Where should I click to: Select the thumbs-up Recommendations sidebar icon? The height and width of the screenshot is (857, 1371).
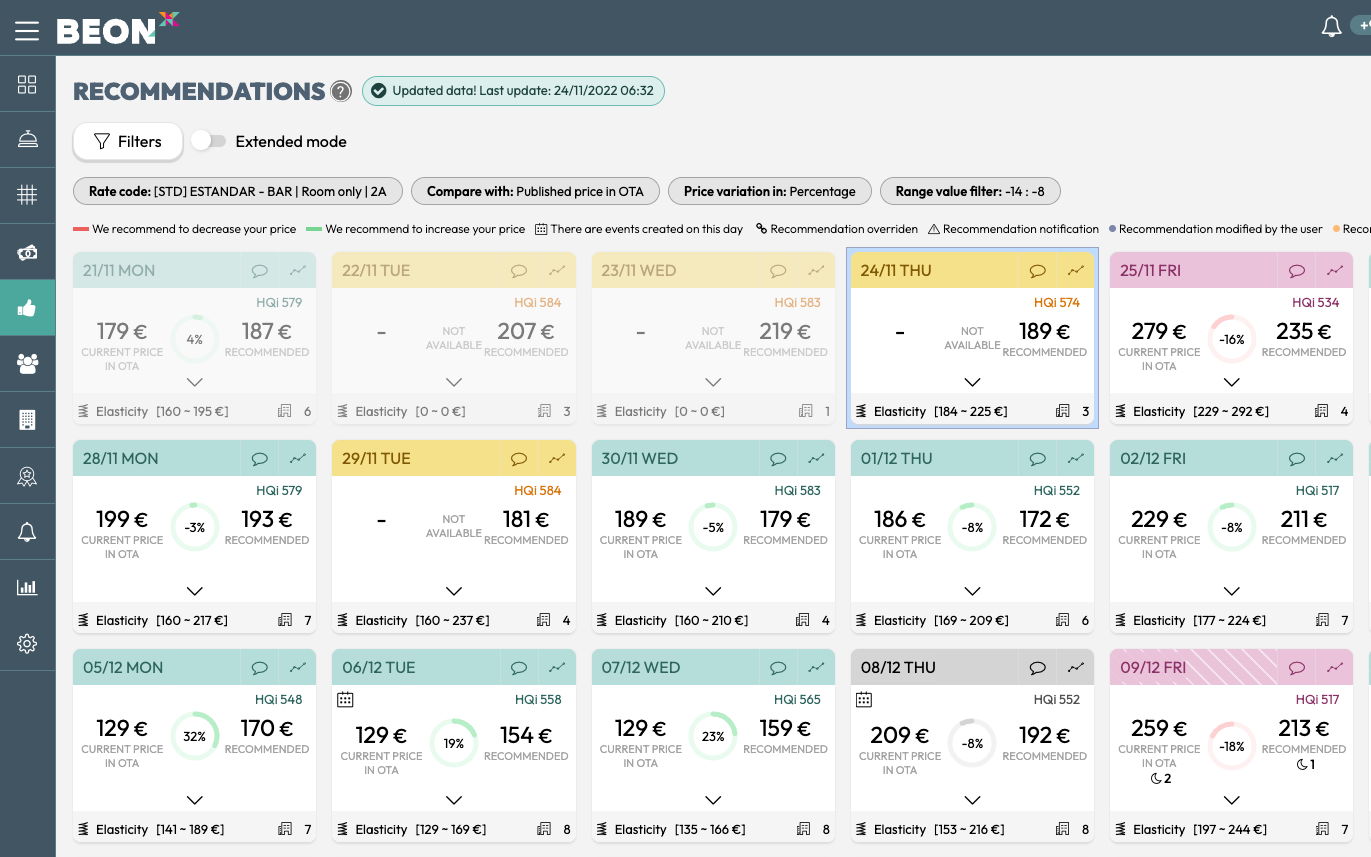27,308
